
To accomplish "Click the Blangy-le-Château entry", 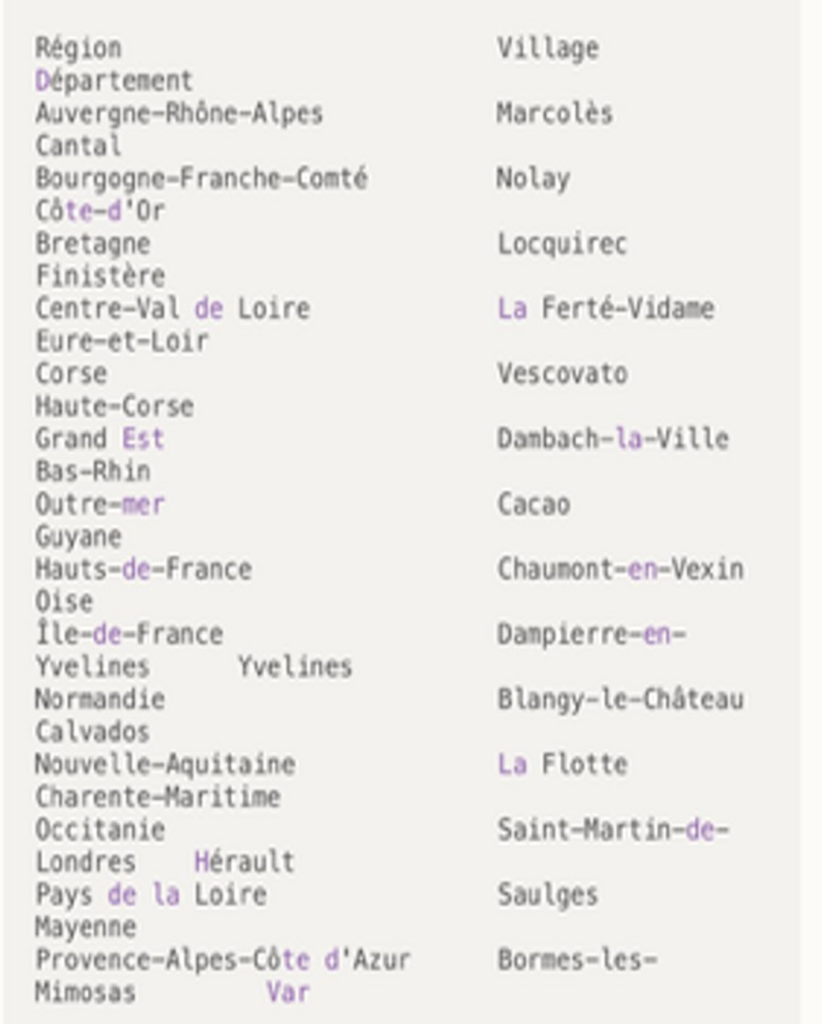I will click(620, 699).
